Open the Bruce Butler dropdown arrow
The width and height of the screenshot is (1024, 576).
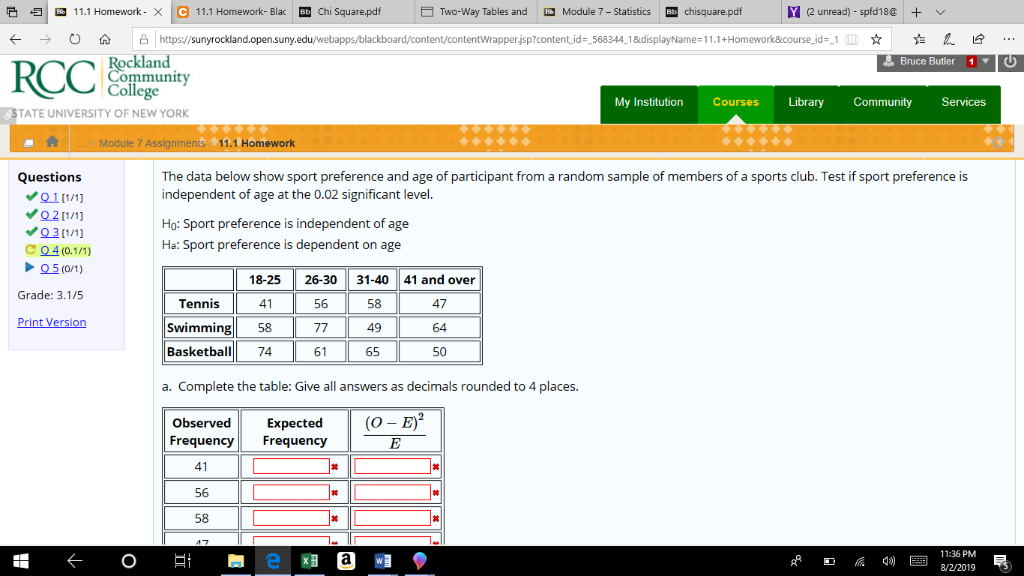[x=983, y=60]
